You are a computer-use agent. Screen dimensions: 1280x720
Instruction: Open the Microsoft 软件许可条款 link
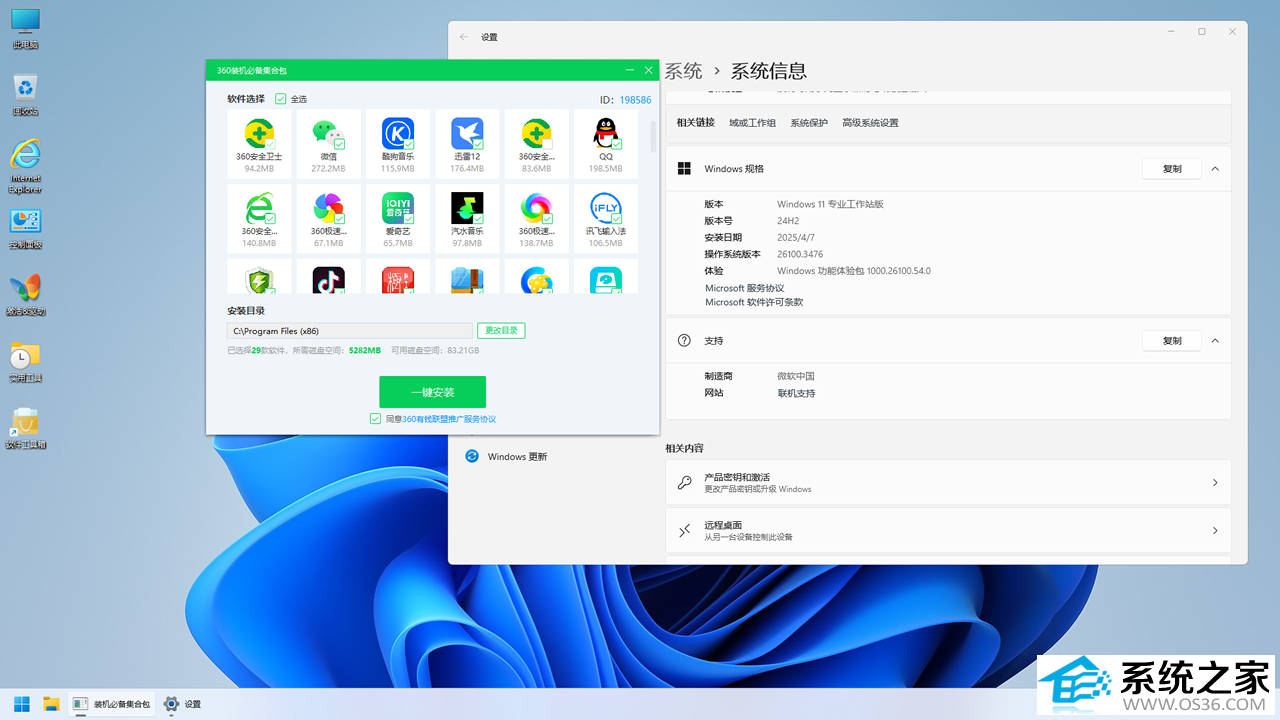tap(754, 302)
